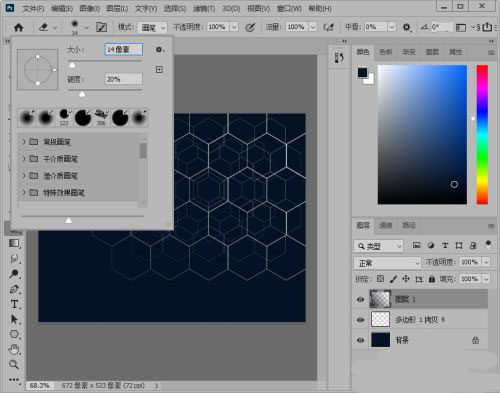
Task: Open the 滤镜(T) menu
Action: click(204, 8)
